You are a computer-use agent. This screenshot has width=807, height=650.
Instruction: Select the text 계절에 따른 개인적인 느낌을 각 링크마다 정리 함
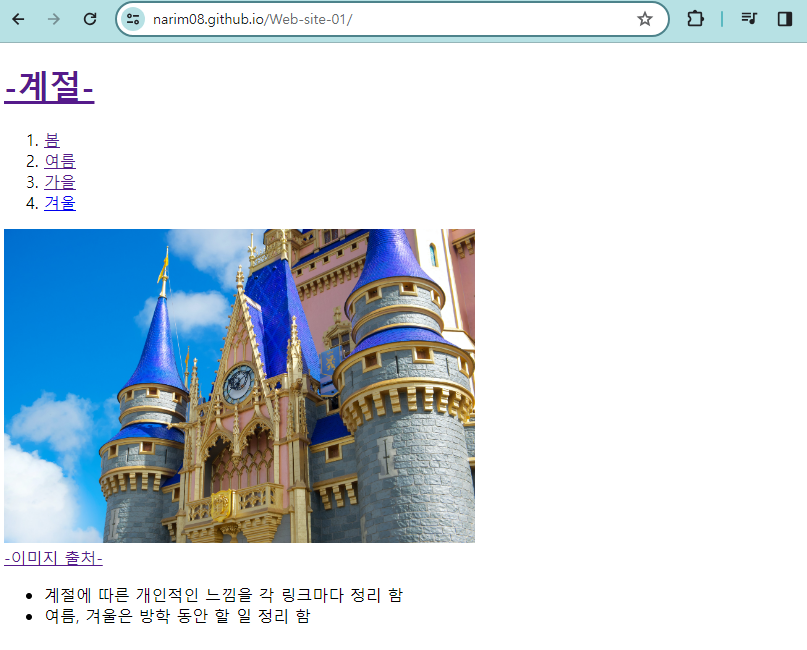pyautogui.click(x=223, y=595)
